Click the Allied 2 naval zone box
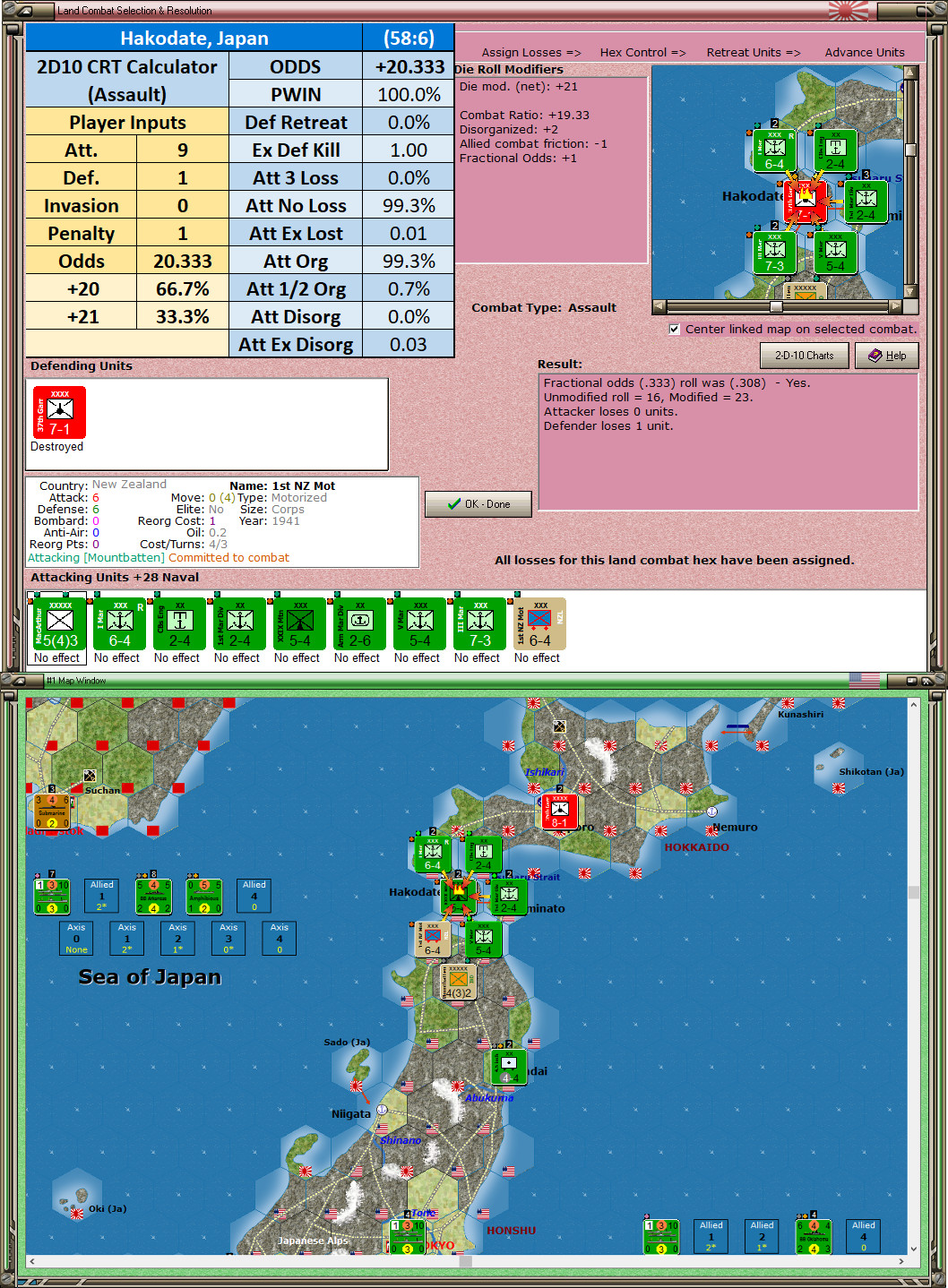948x1288 pixels. 763,1236
